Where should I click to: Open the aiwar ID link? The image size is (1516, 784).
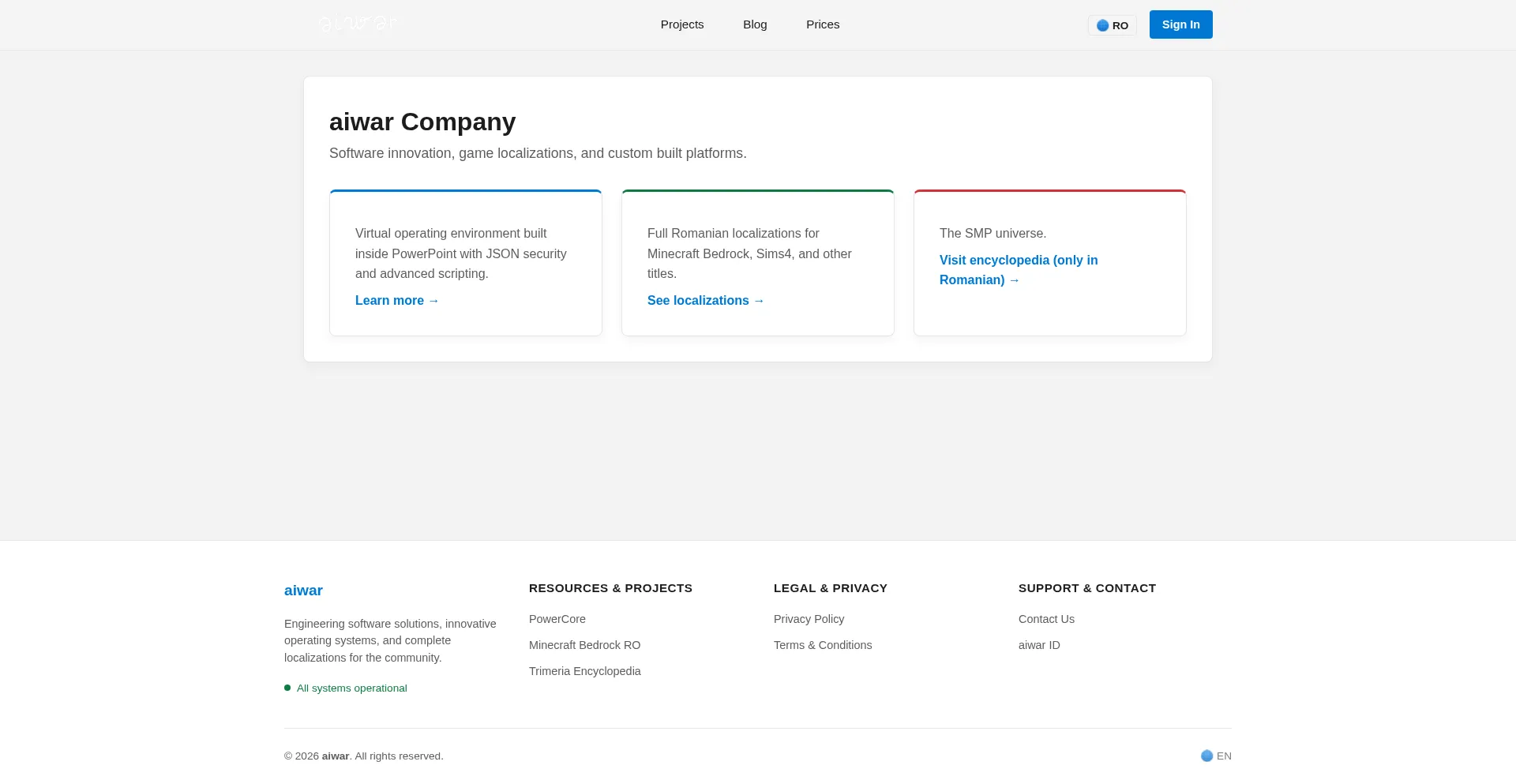(1039, 645)
